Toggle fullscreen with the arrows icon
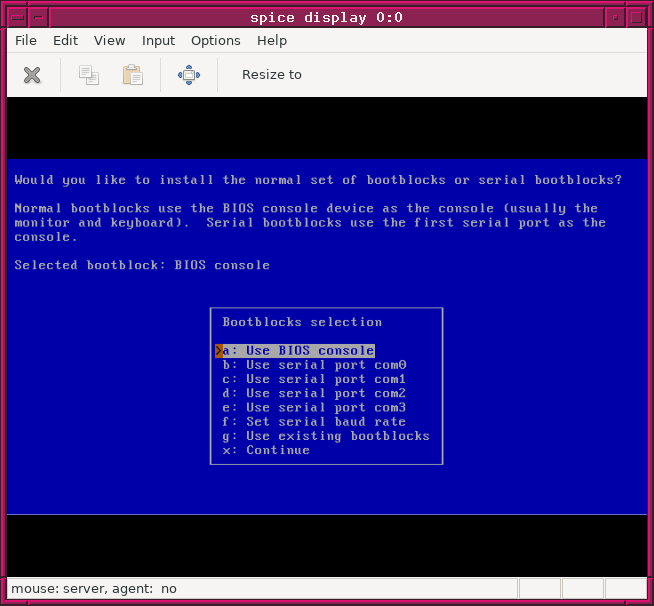Viewport: 654px width, 606px height. pos(188,75)
